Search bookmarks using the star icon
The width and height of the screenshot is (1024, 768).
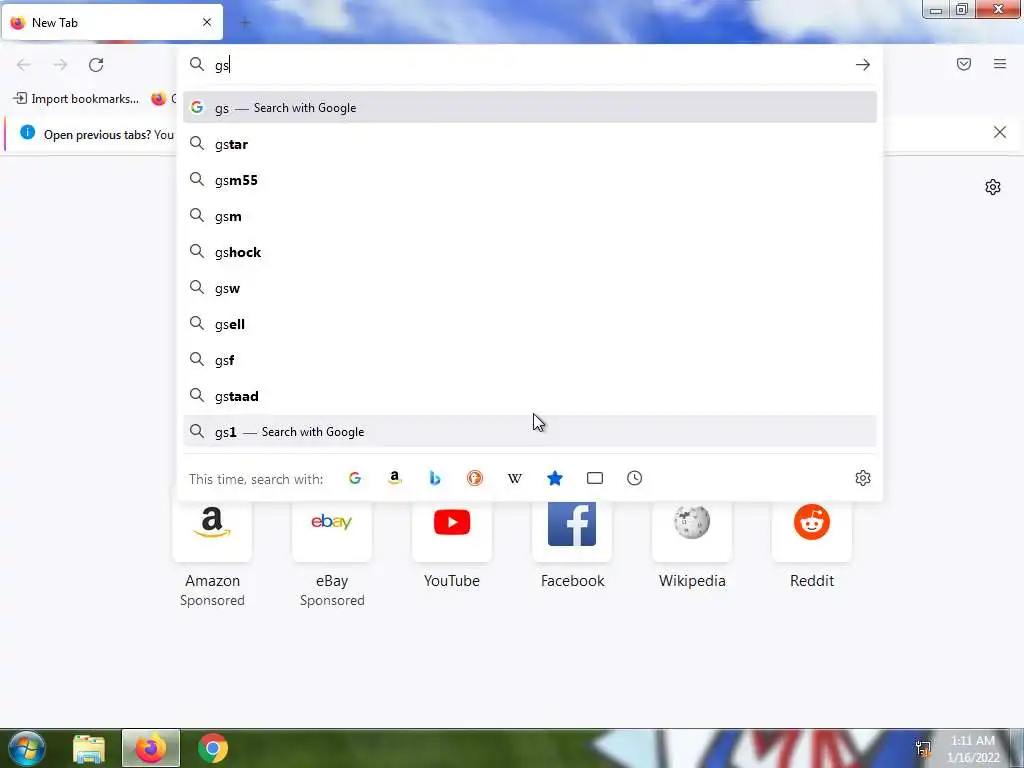[554, 478]
